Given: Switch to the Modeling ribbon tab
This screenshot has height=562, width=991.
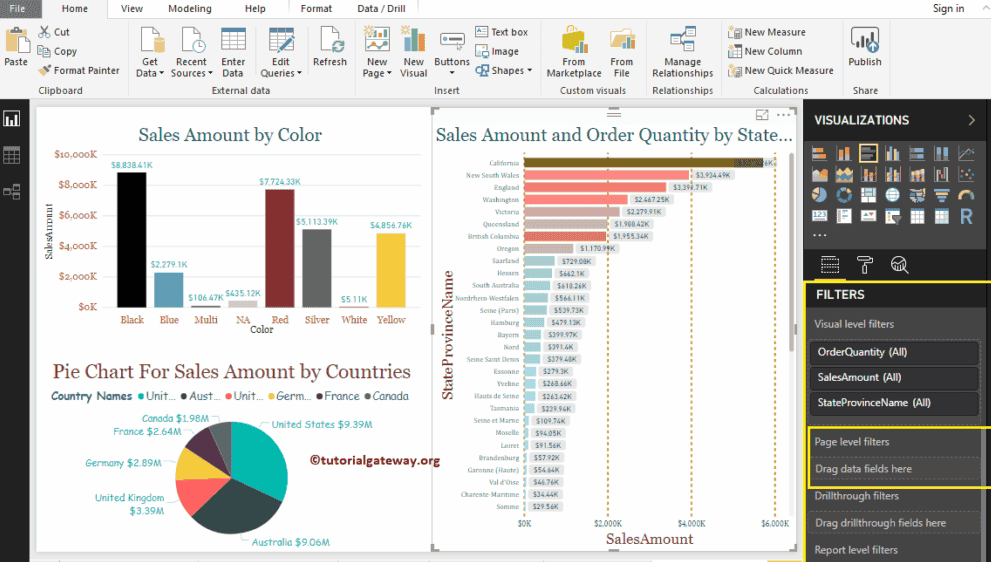Looking at the screenshot, I should click(189, 8).
